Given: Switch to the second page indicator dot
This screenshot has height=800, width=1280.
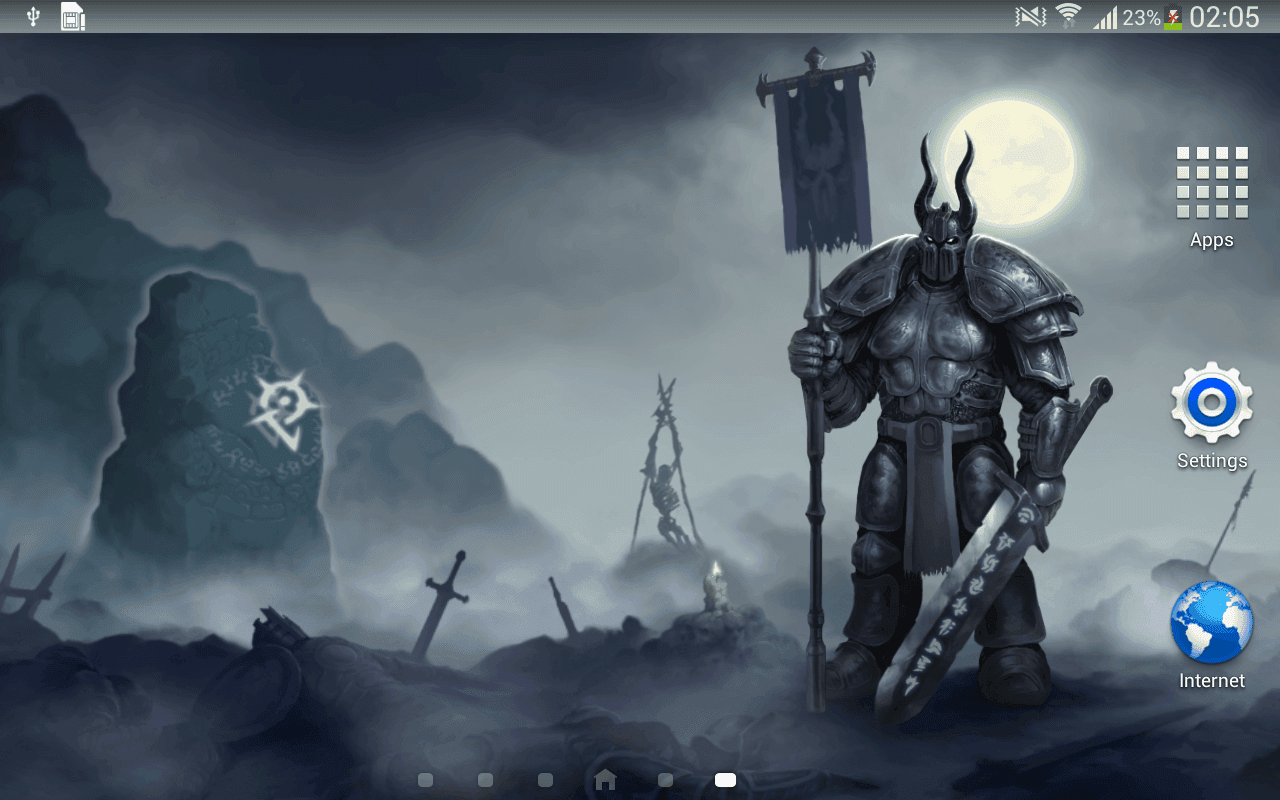Looking at the screenshot, I should (x=485, y=780).
